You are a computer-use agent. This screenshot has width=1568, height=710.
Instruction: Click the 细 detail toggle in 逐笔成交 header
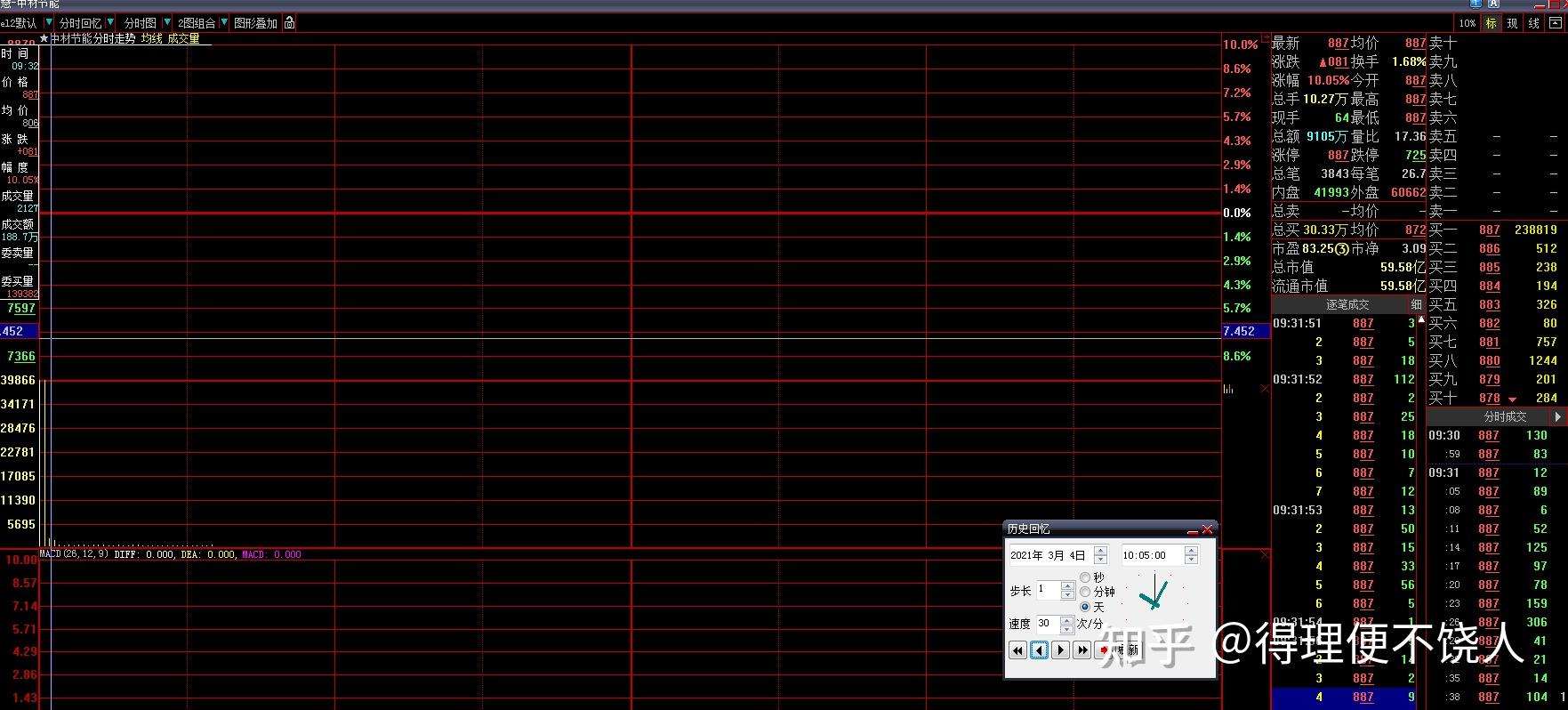1416,304
